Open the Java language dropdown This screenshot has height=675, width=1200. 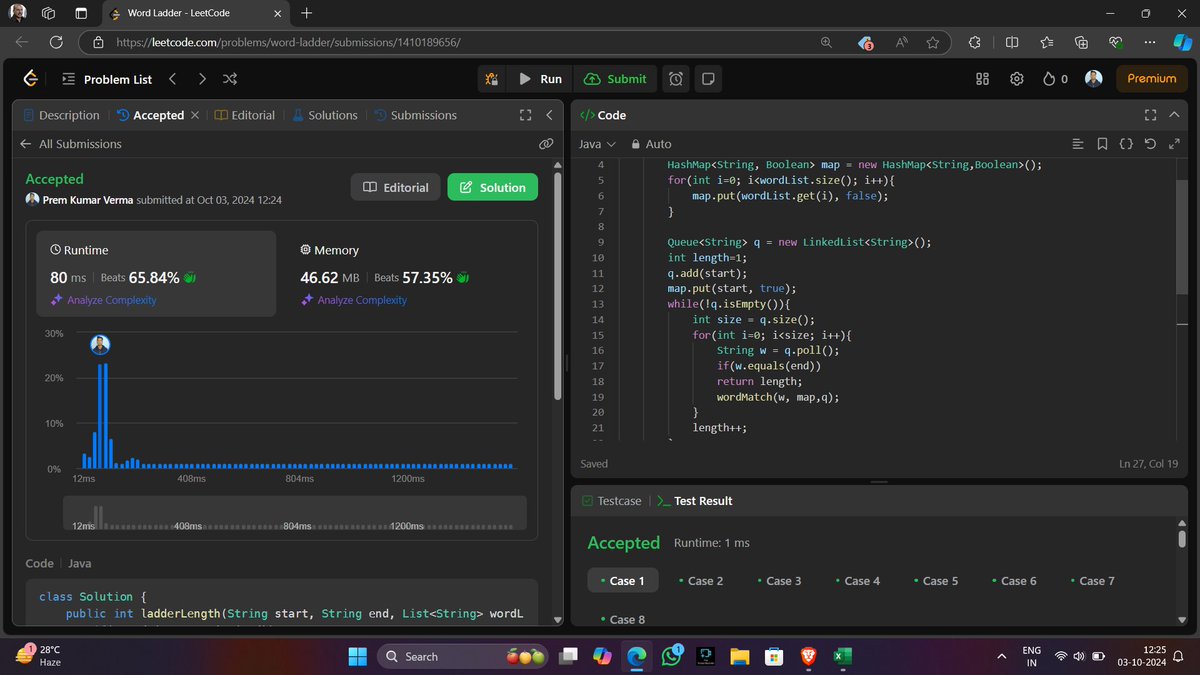[x=597, y=144]
